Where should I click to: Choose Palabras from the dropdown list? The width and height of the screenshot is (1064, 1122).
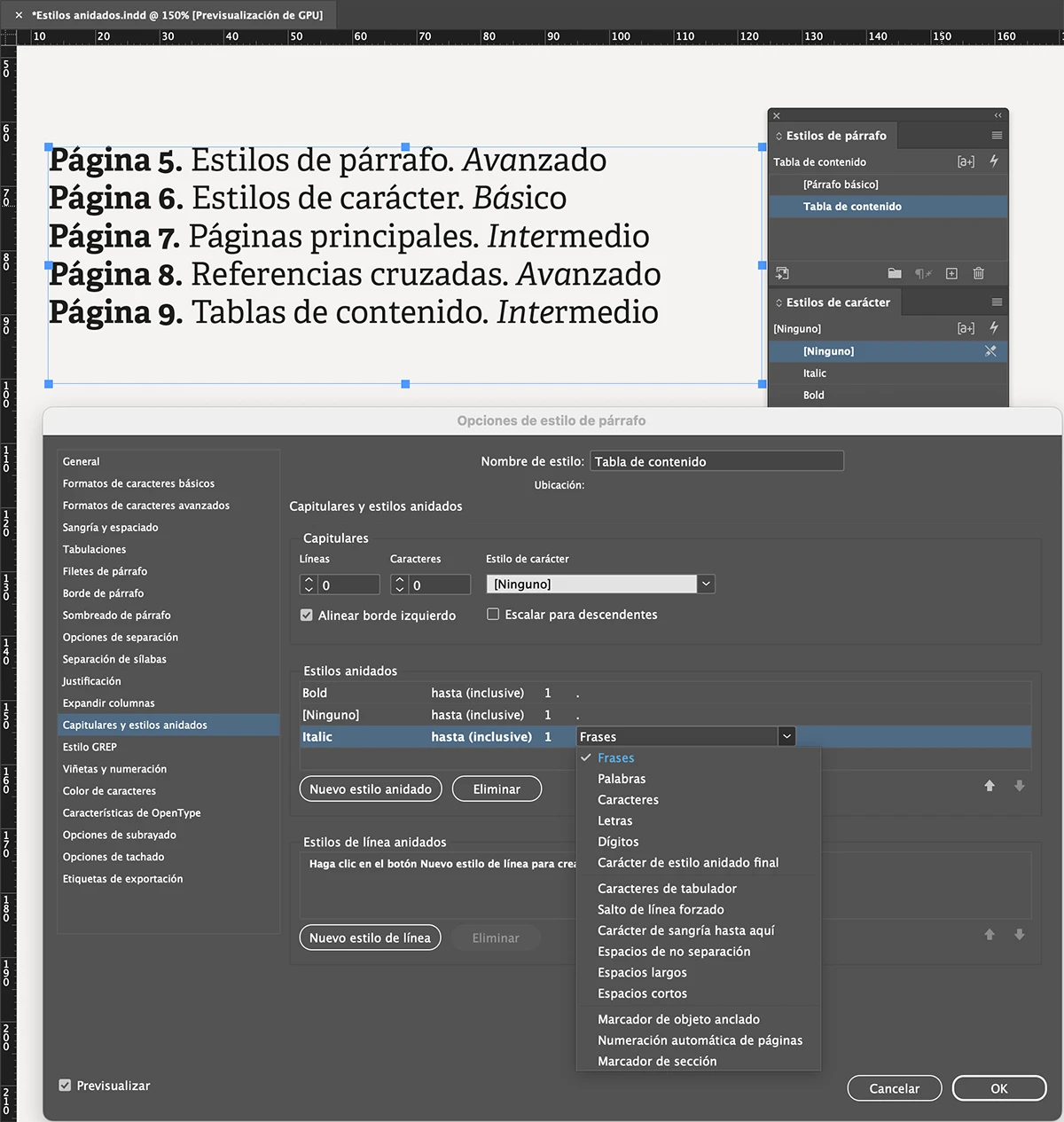pyautogui.click(x=622, y=779)
